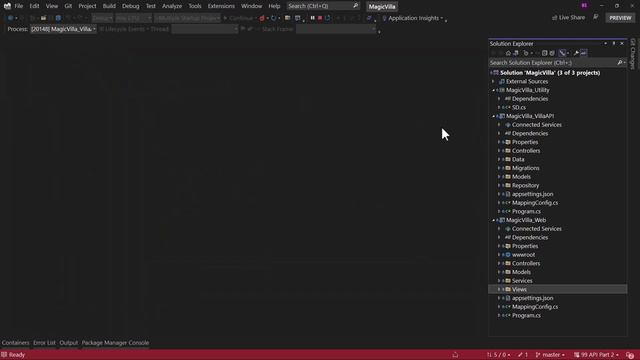The height and width of the screenshot is (360, 640).
Task: Expand the Services folder
Action: coord(499,281)
